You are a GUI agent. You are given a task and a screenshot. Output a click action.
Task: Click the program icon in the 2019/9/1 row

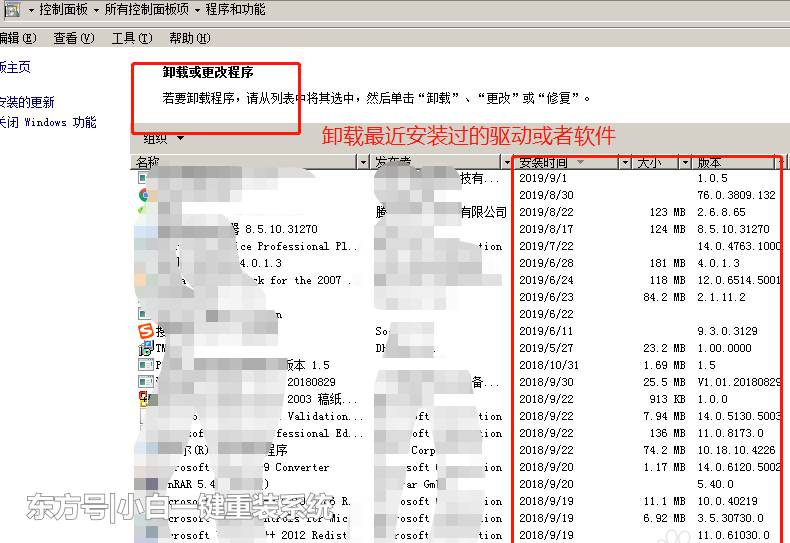(143, 177)
